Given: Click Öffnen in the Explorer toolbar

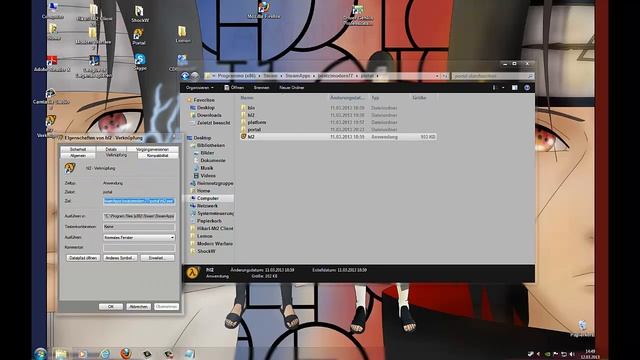Looking at the screenshot, I should click(x=234, y=87).
